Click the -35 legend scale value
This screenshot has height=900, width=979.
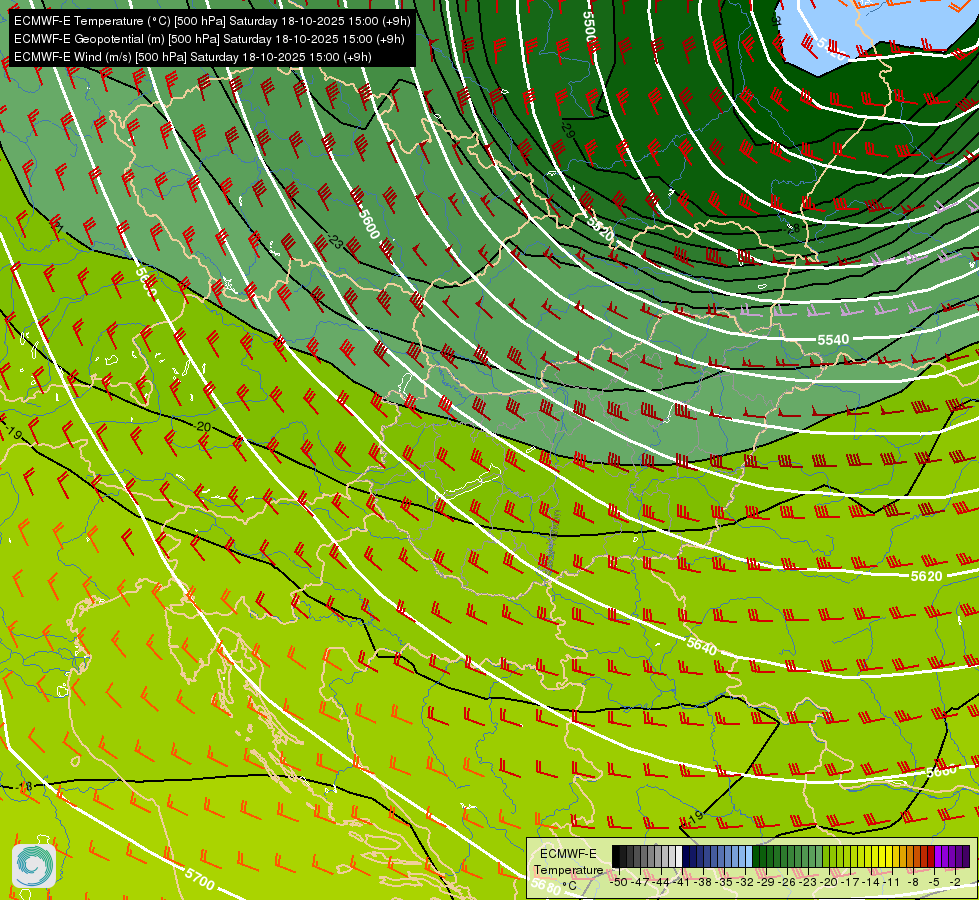point(724,882)
